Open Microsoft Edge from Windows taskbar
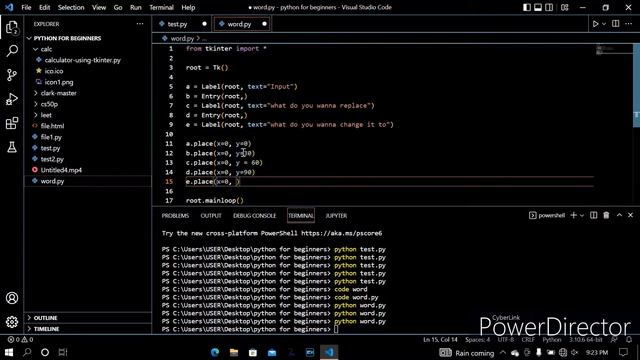The width and height of the screenshot is (640, 360). click(x=215, y=352)
